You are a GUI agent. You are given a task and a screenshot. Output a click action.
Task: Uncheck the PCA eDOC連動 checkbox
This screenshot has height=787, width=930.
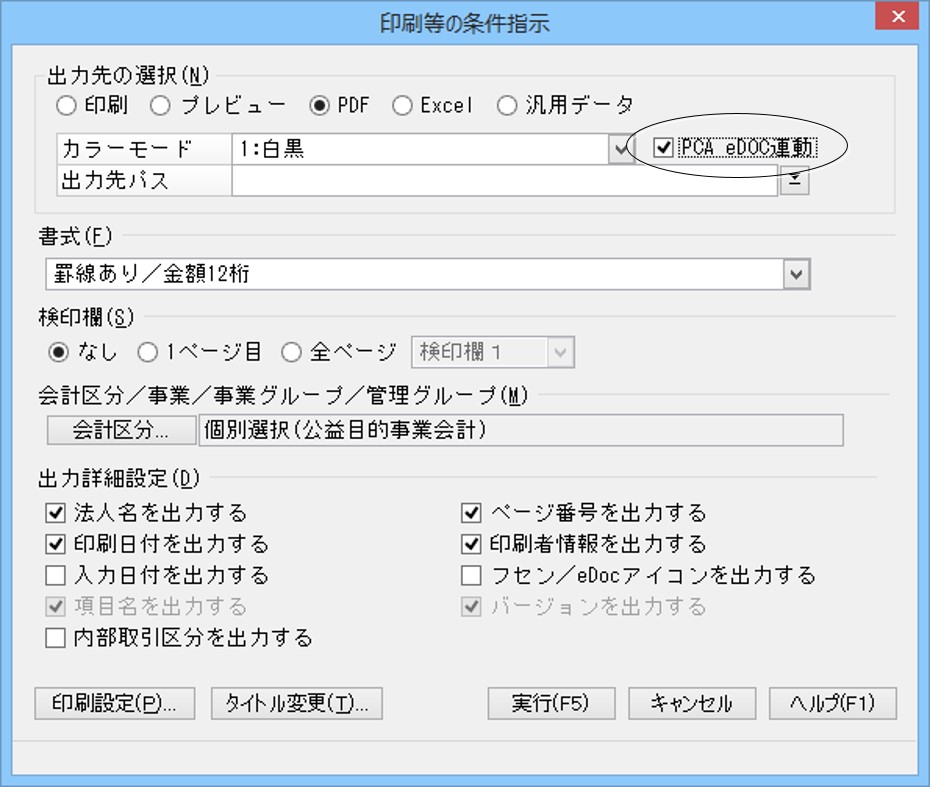click(662, 149)
